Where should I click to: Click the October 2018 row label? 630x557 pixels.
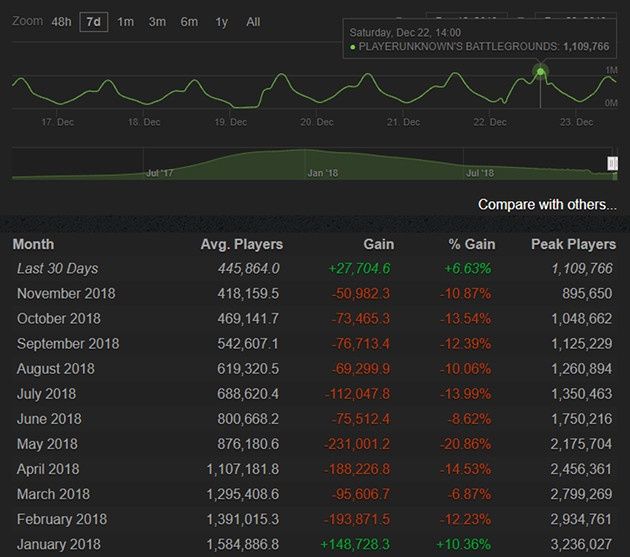[x=59, y=319]
